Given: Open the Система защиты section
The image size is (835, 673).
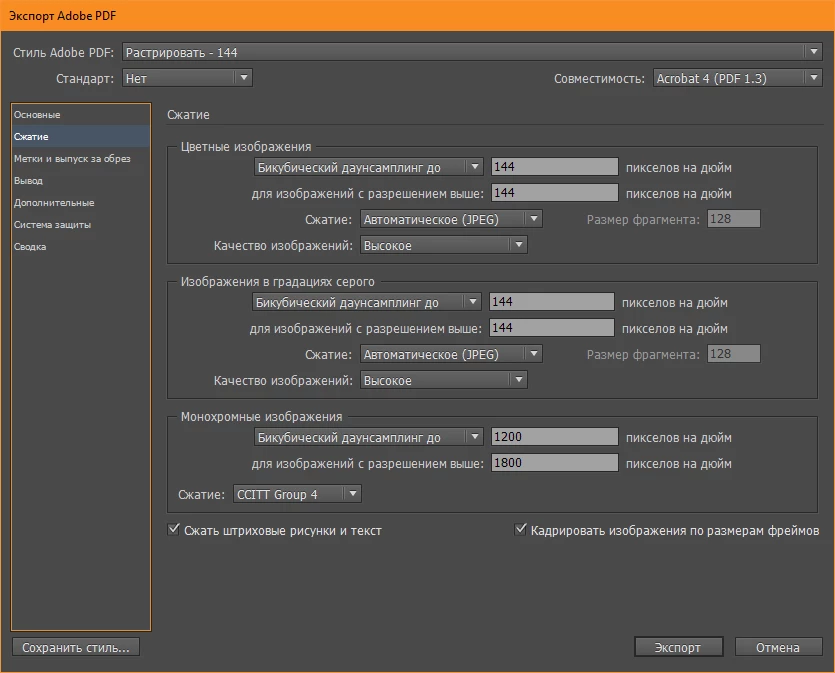Looking at the screenshot, I should point(80,225).
